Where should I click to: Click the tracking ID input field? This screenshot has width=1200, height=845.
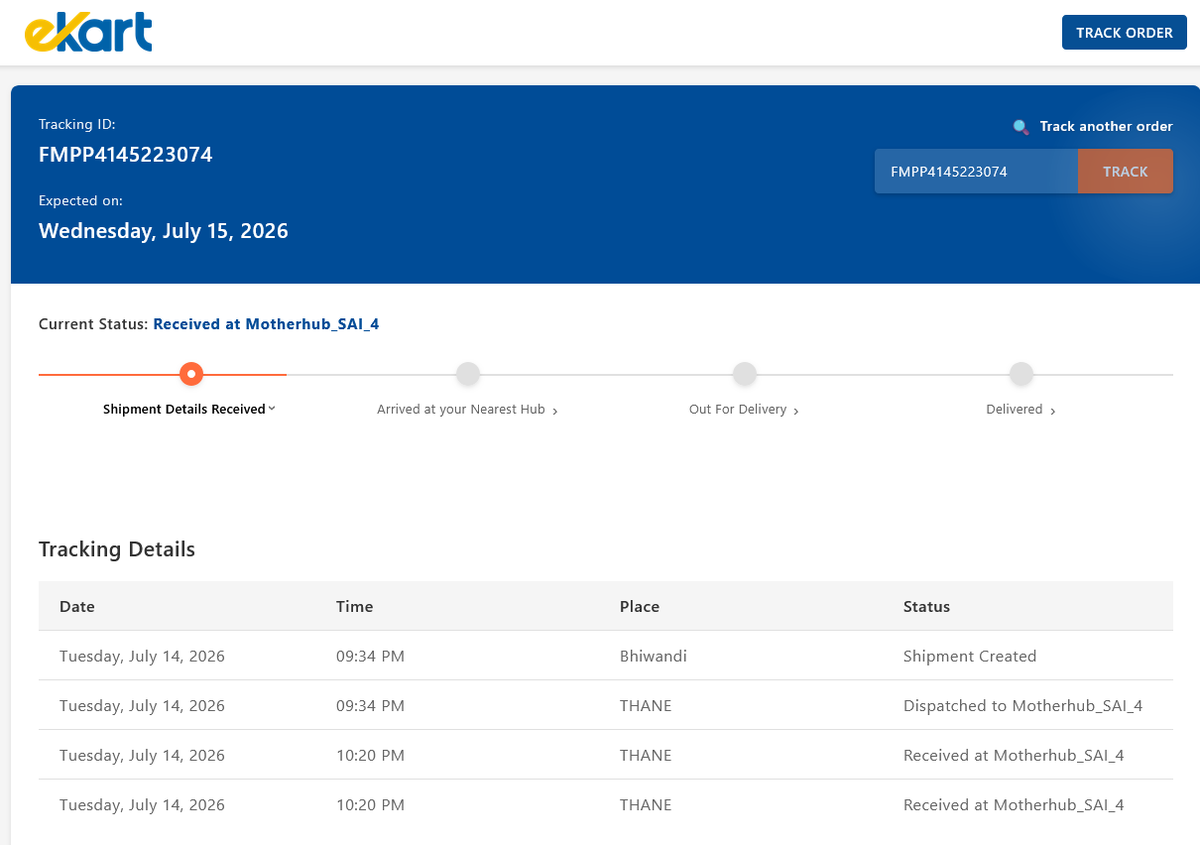[x=976, y=172]
